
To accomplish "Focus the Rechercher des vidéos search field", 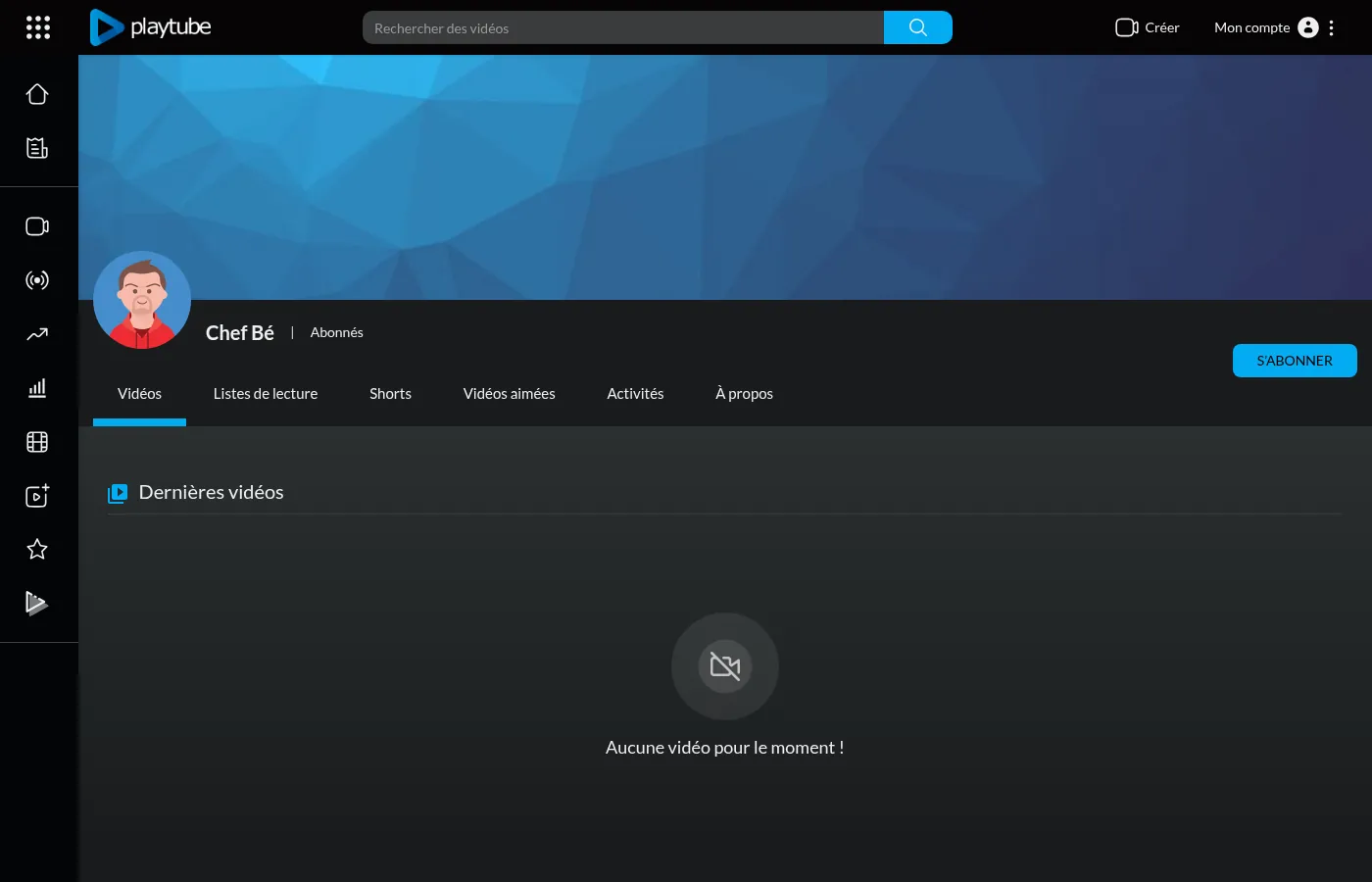I will pos(623,27).
